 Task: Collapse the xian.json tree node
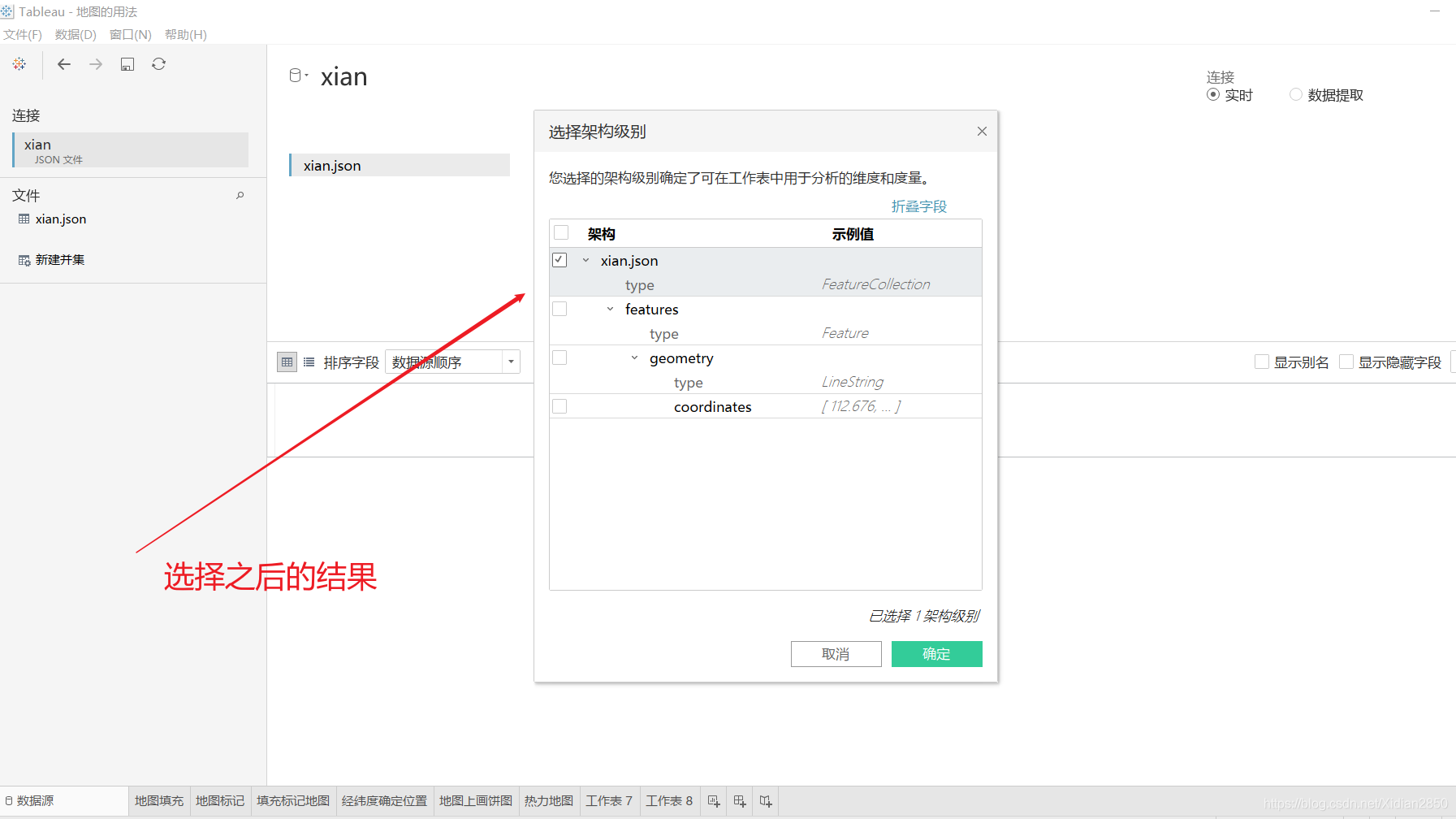pyautogui.click(x=585, y=260)
